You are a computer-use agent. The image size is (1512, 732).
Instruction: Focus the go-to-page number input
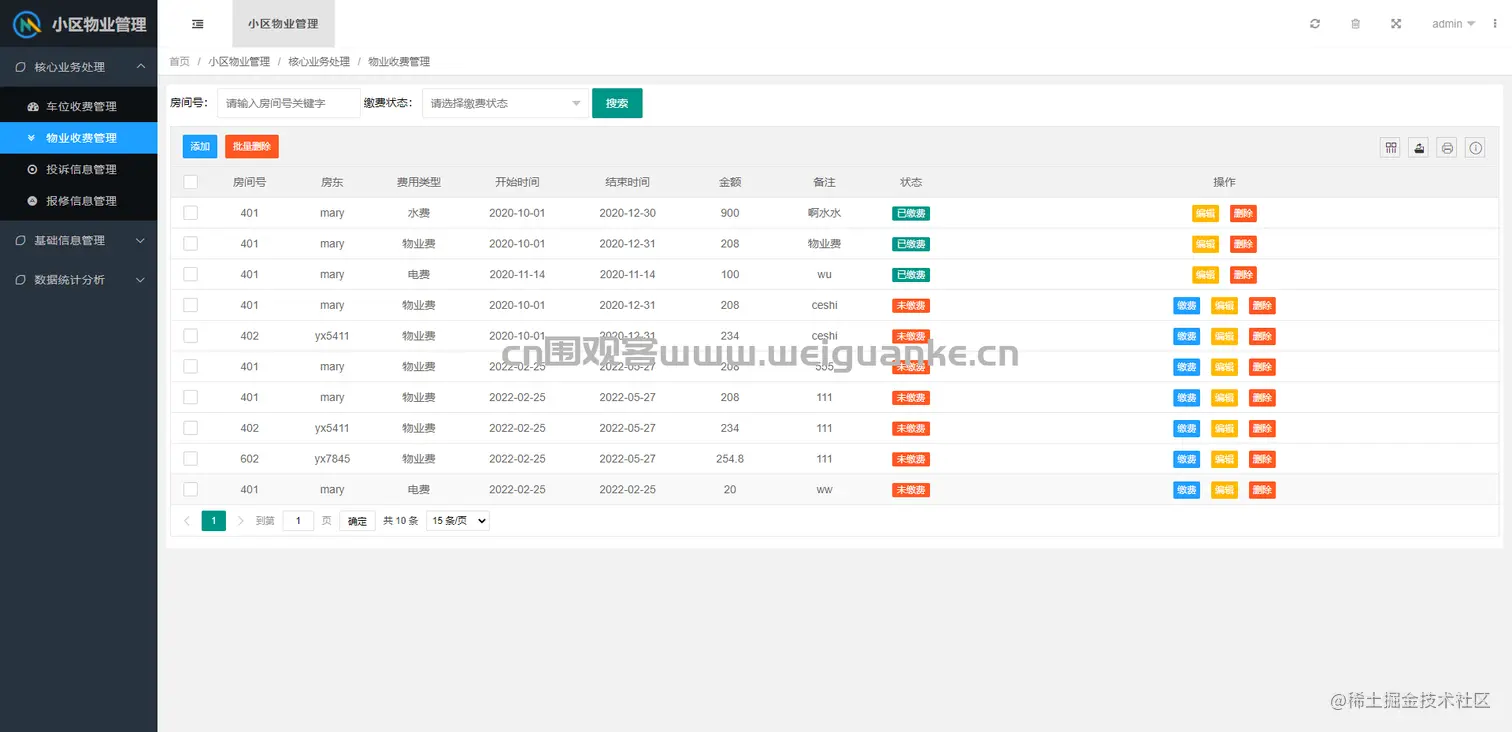[298, 521]
